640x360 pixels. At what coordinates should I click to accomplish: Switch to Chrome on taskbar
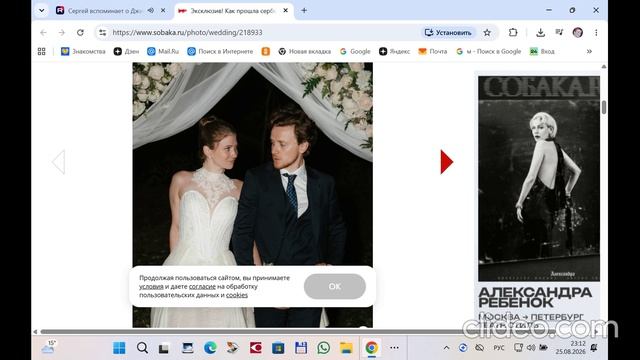click(x=371, y=348)
